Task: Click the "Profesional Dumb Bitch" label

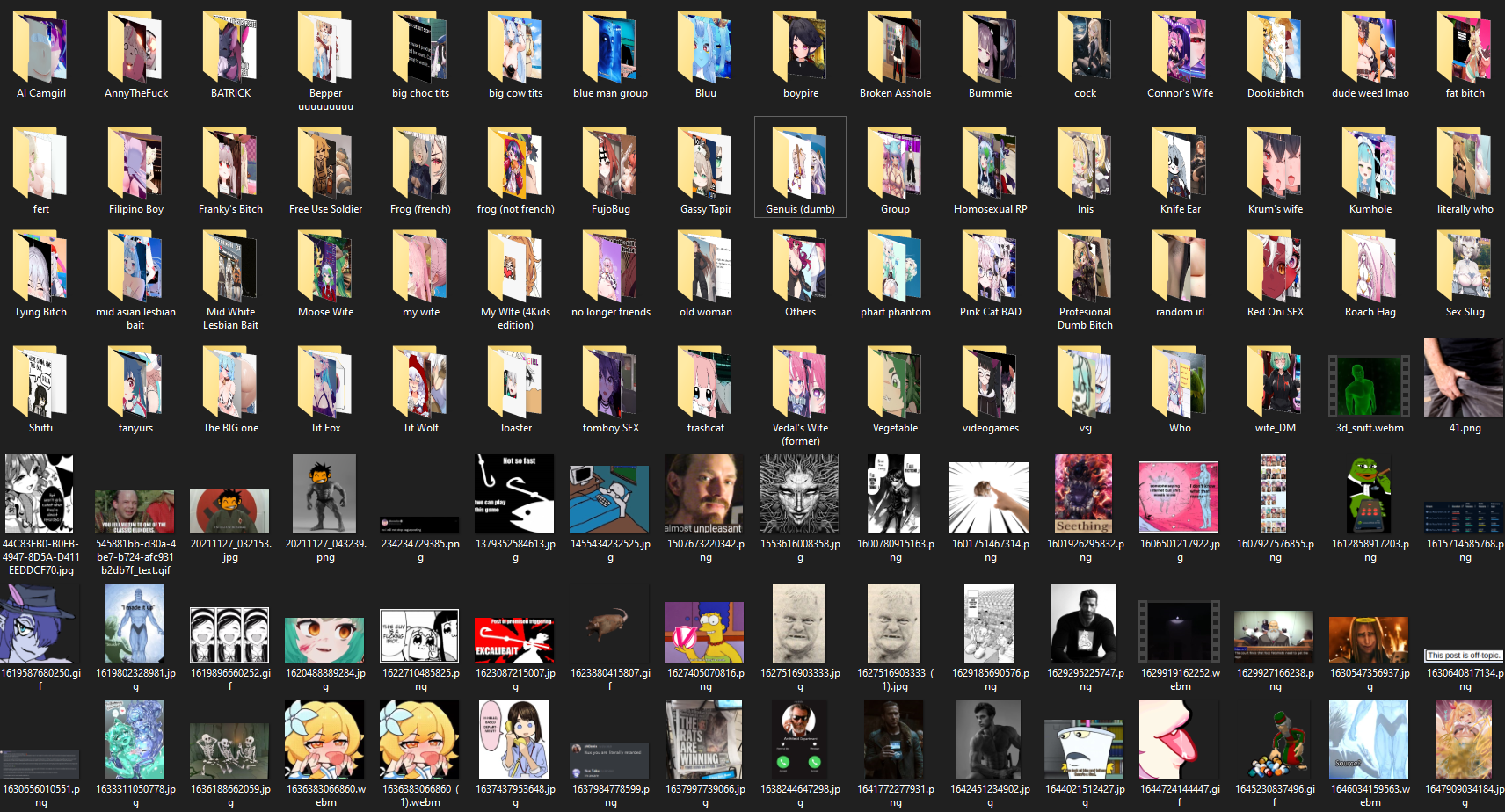Action: 1085,318
